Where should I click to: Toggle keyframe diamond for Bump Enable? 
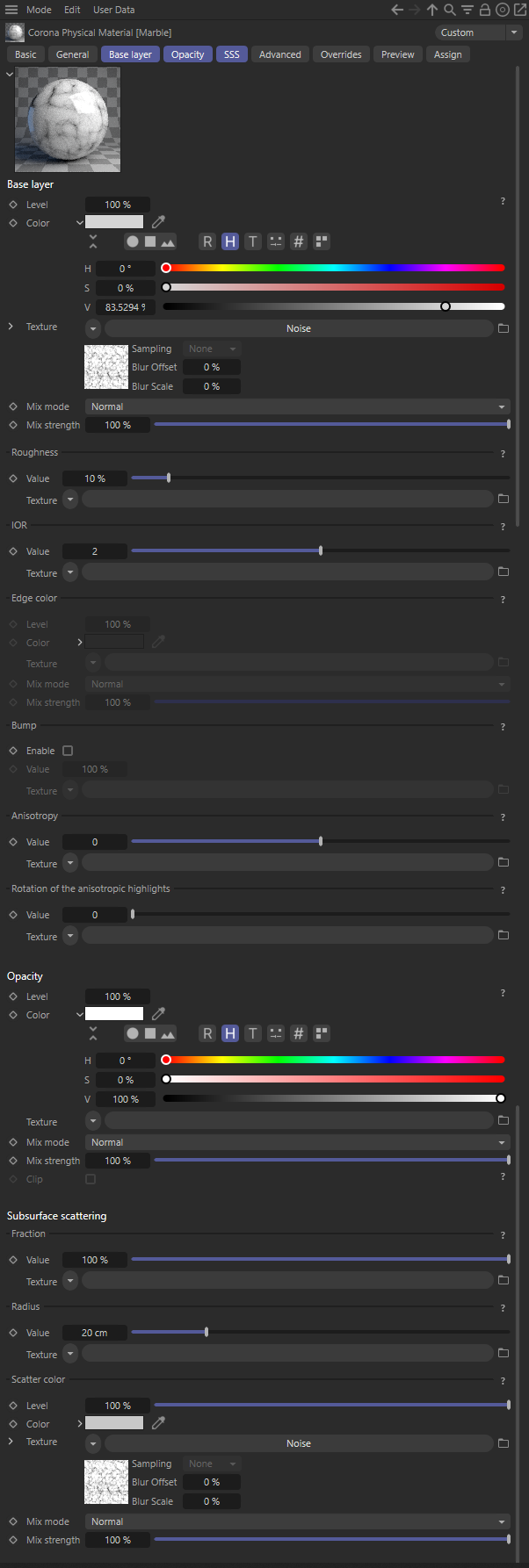coord(13,751)
